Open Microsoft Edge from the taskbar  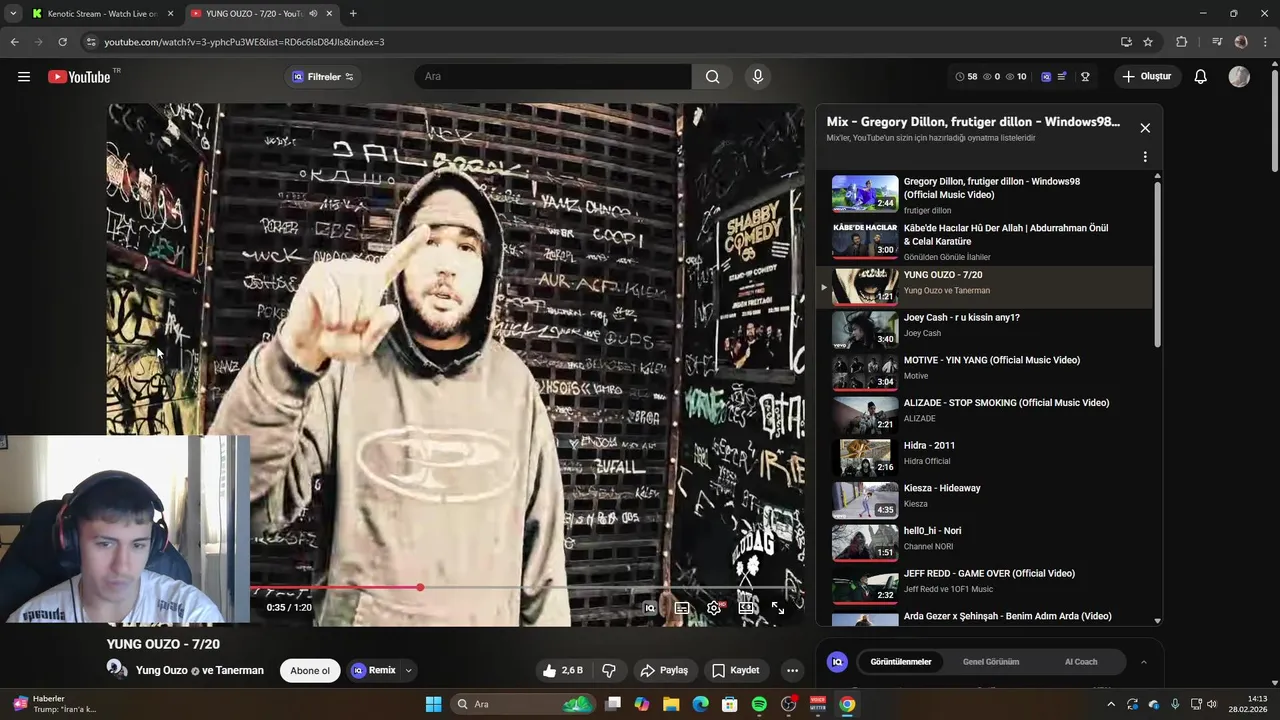(x=701, y=704)
